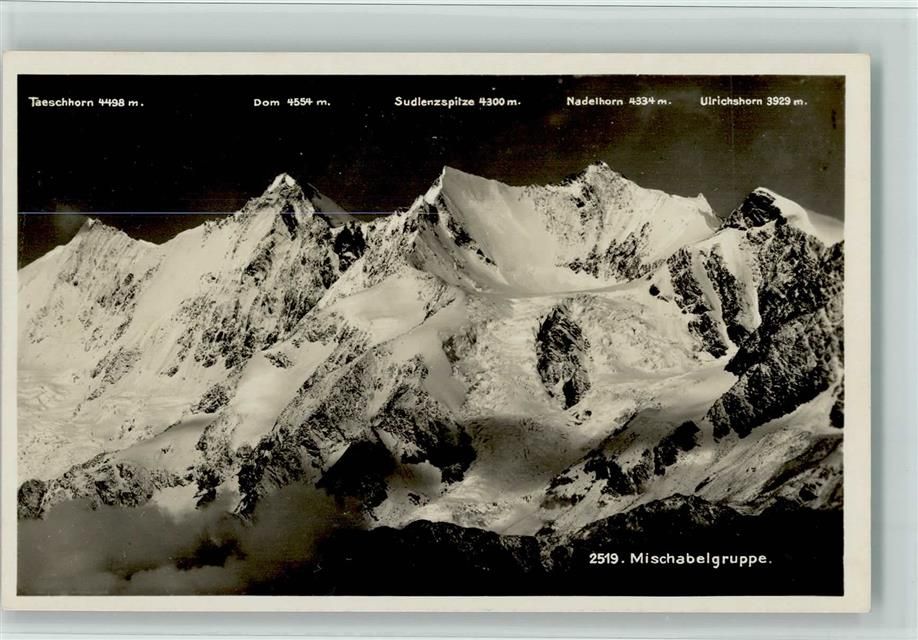This screenshot has width=918, height=640.
Task: Click the "Dom 4554 m." label
Action: [x=292, y=102]
